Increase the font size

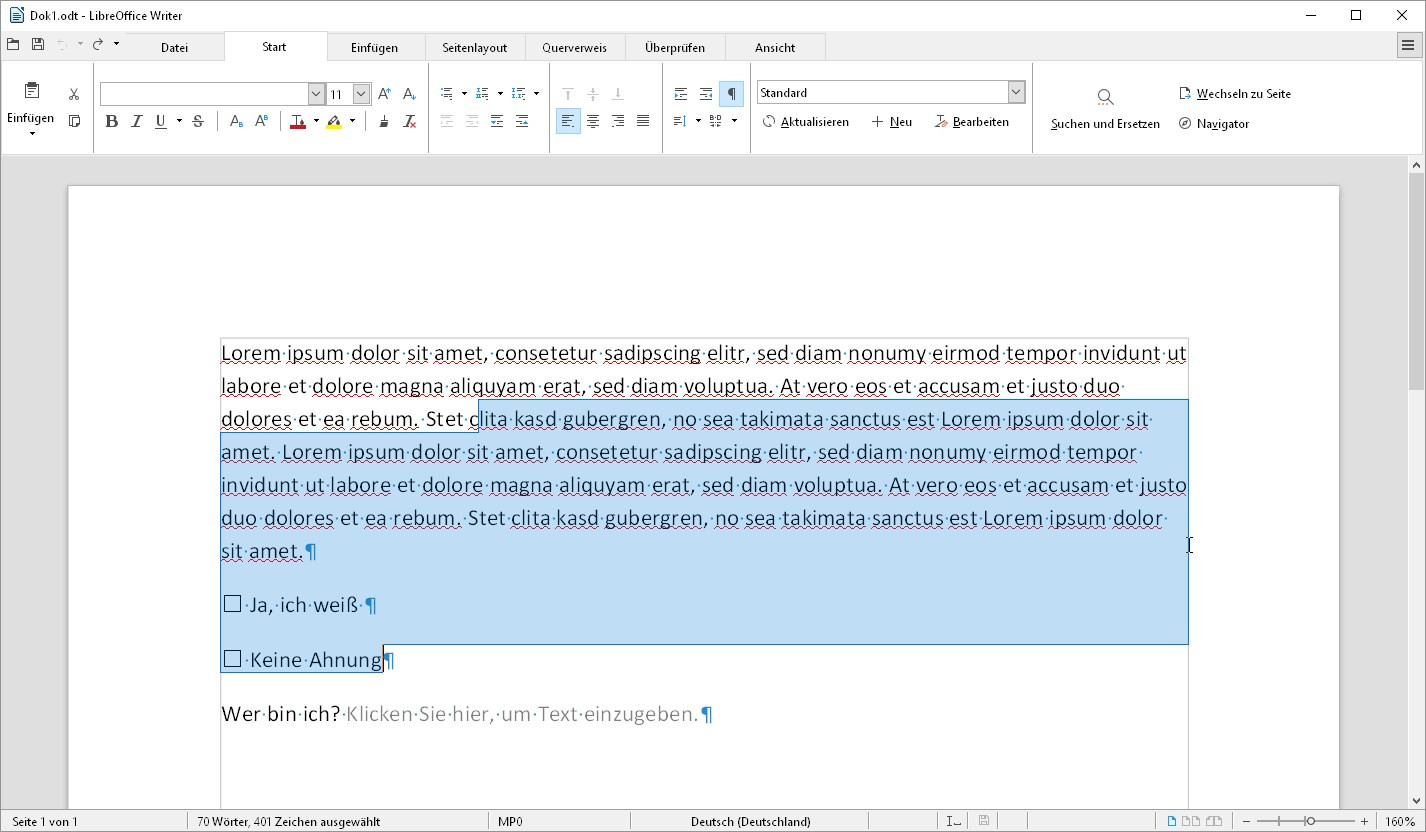385,94
